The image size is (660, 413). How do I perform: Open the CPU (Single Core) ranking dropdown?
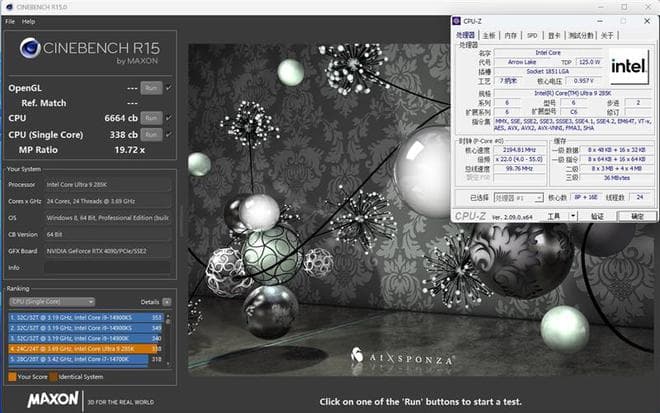point(51,301)
